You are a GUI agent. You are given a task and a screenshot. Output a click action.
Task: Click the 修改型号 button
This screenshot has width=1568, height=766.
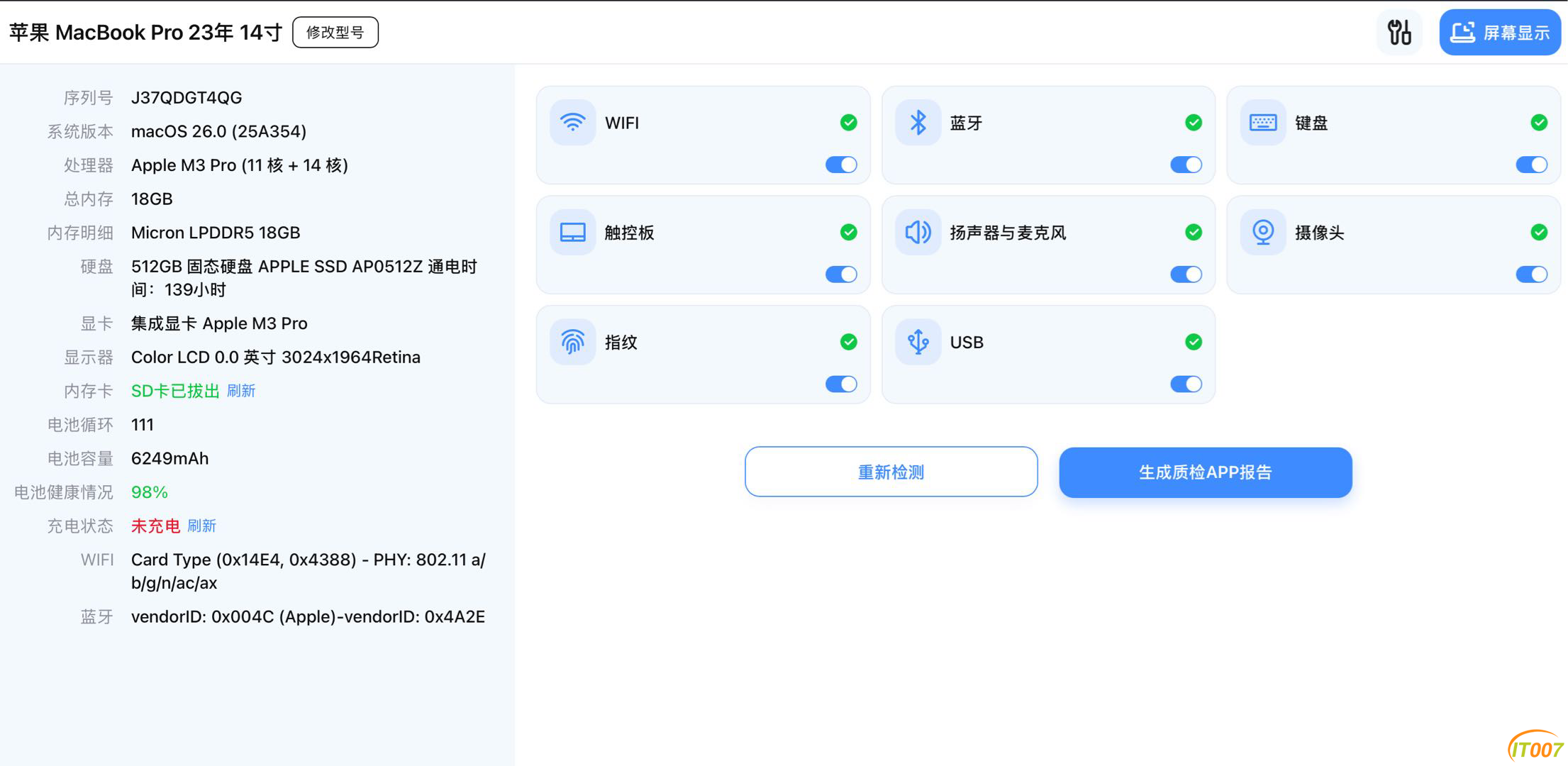(x=335, y=33)
